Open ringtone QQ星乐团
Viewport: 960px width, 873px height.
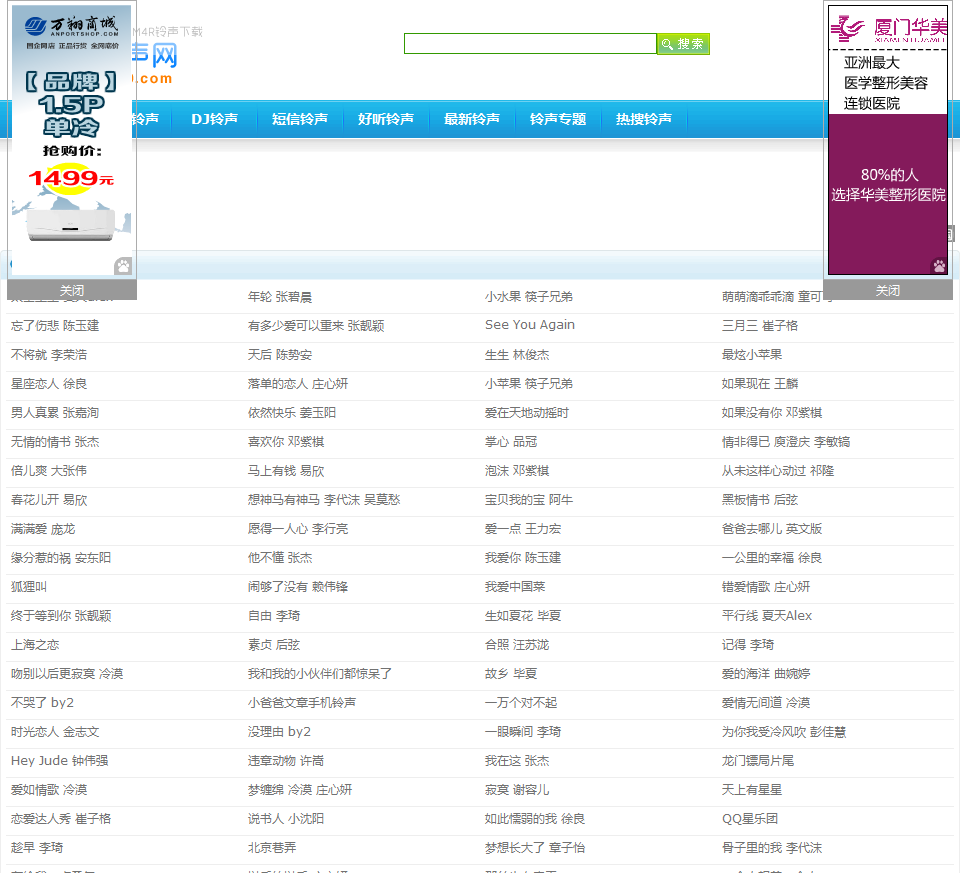pyautogui.click(x=750, y=819)
